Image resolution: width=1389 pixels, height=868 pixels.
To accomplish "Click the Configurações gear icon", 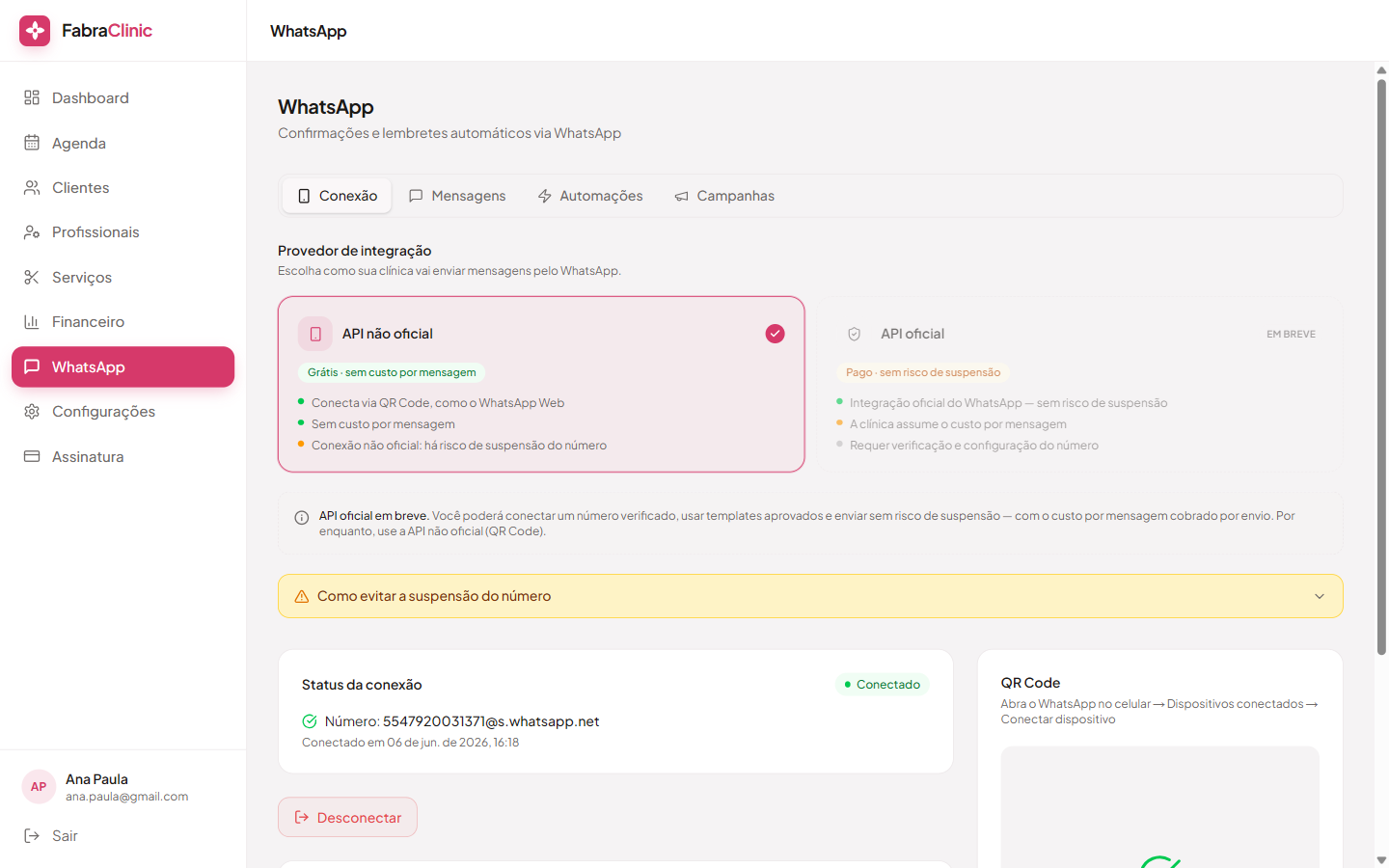I will point(32,411).
